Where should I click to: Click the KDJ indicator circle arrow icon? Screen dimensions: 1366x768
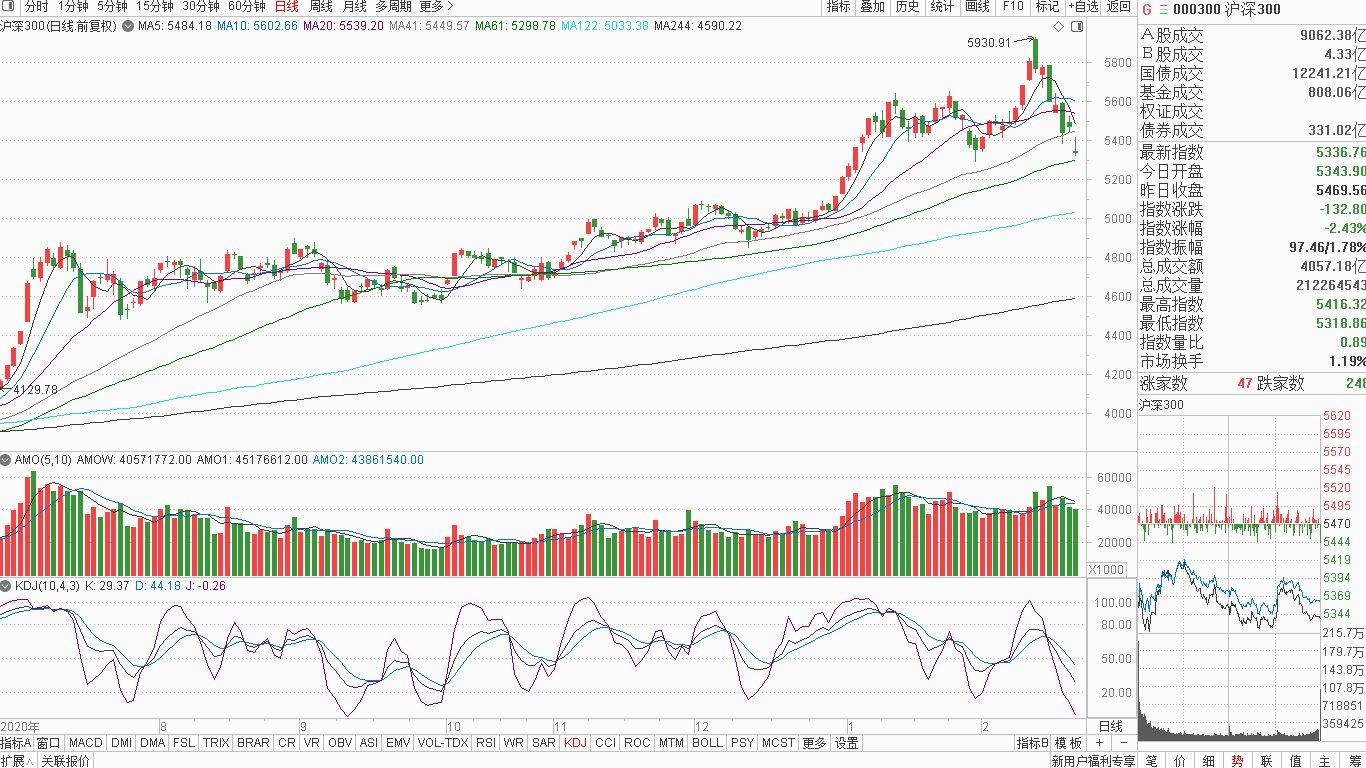pyautogui.click(x=6, y=585)
